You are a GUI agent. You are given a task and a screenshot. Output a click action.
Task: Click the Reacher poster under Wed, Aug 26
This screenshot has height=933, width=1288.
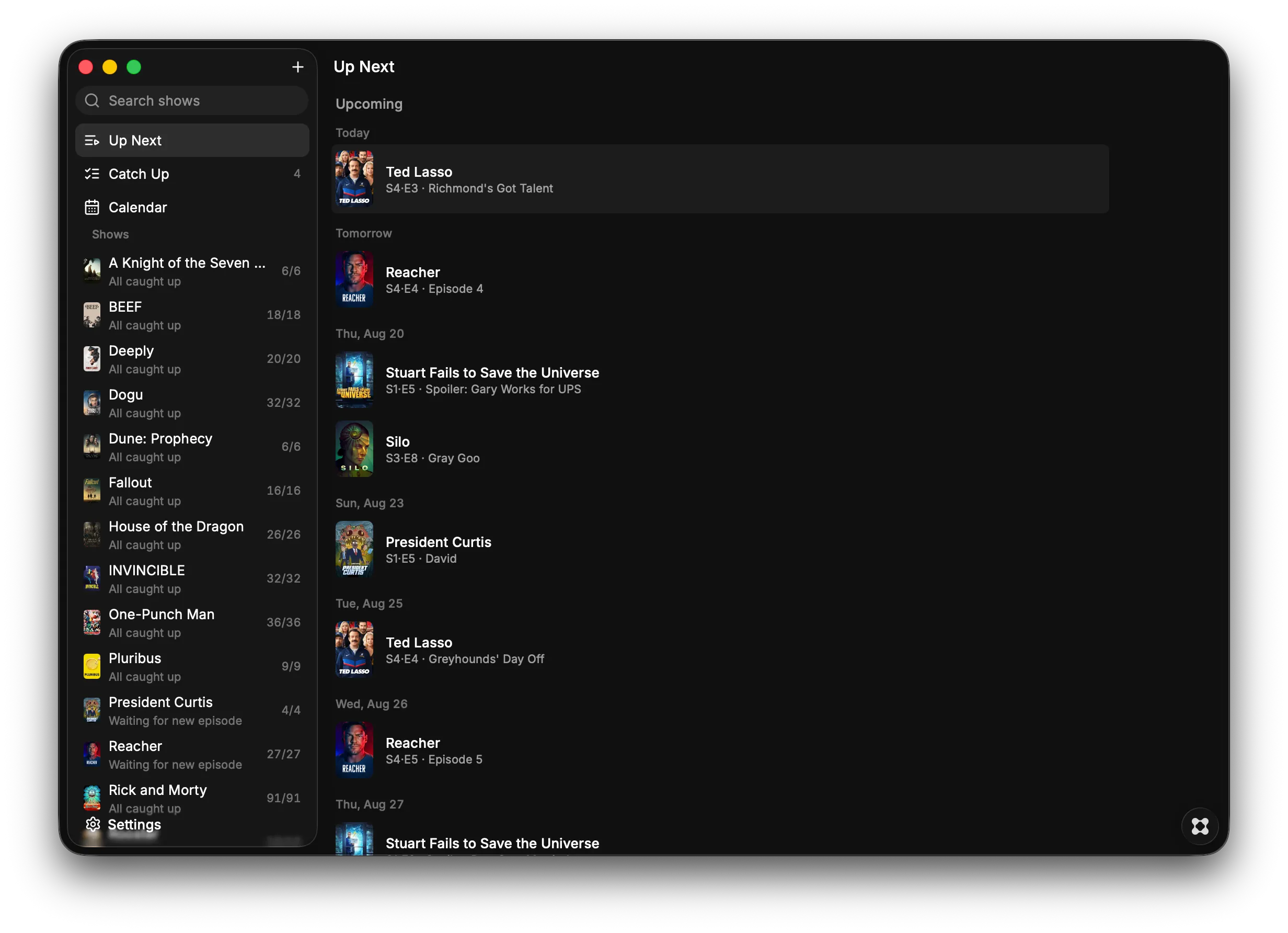pyautogui.click(x=354, y=750)
